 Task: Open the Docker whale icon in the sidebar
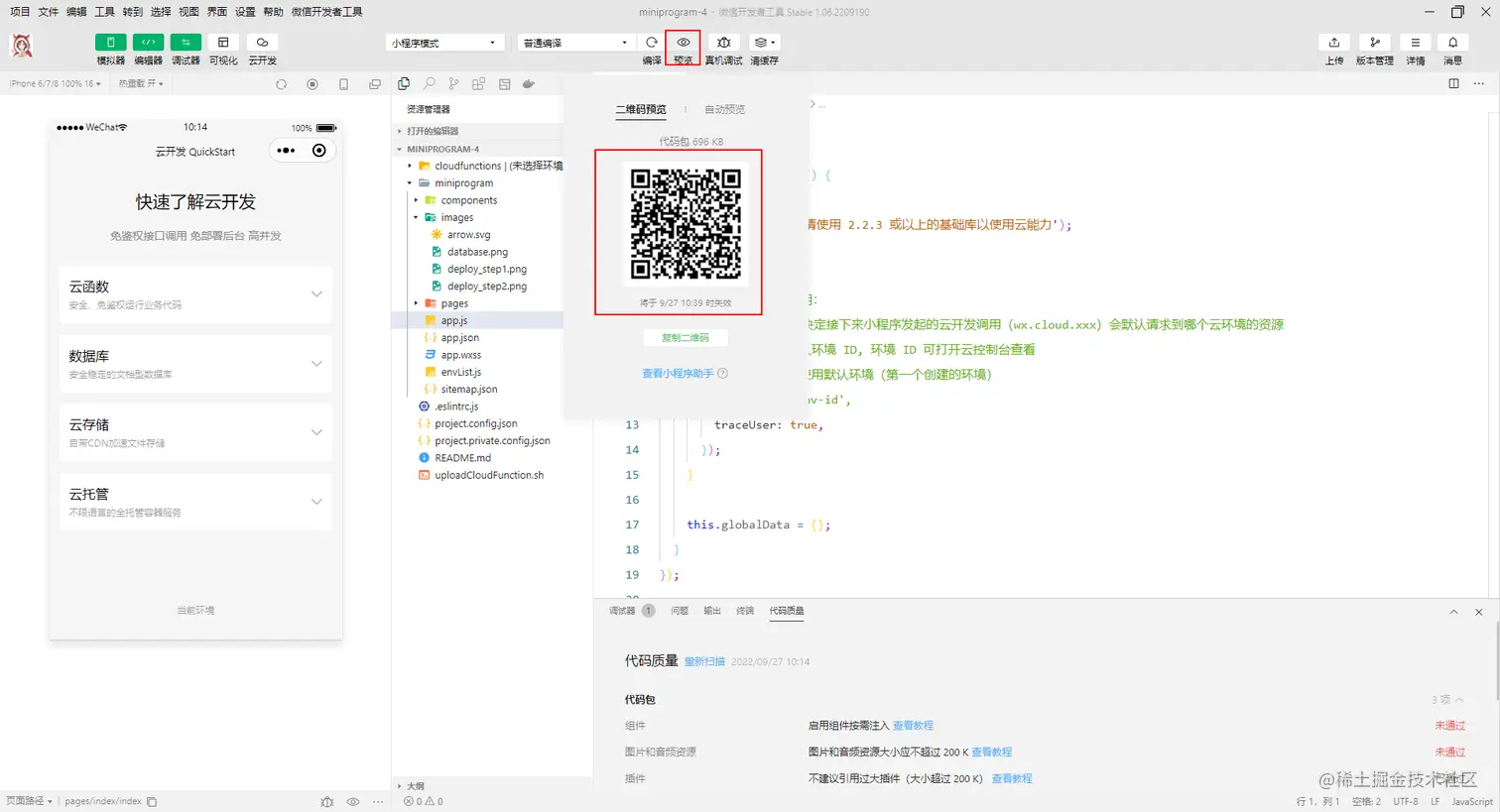(x=529, y=84)
